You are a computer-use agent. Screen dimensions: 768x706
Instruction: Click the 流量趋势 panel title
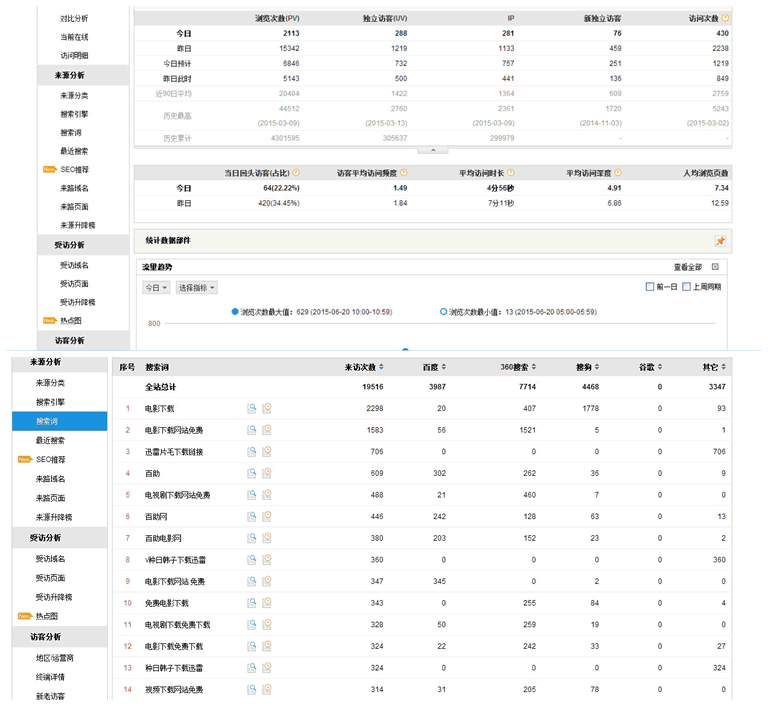tap(157, 267)
